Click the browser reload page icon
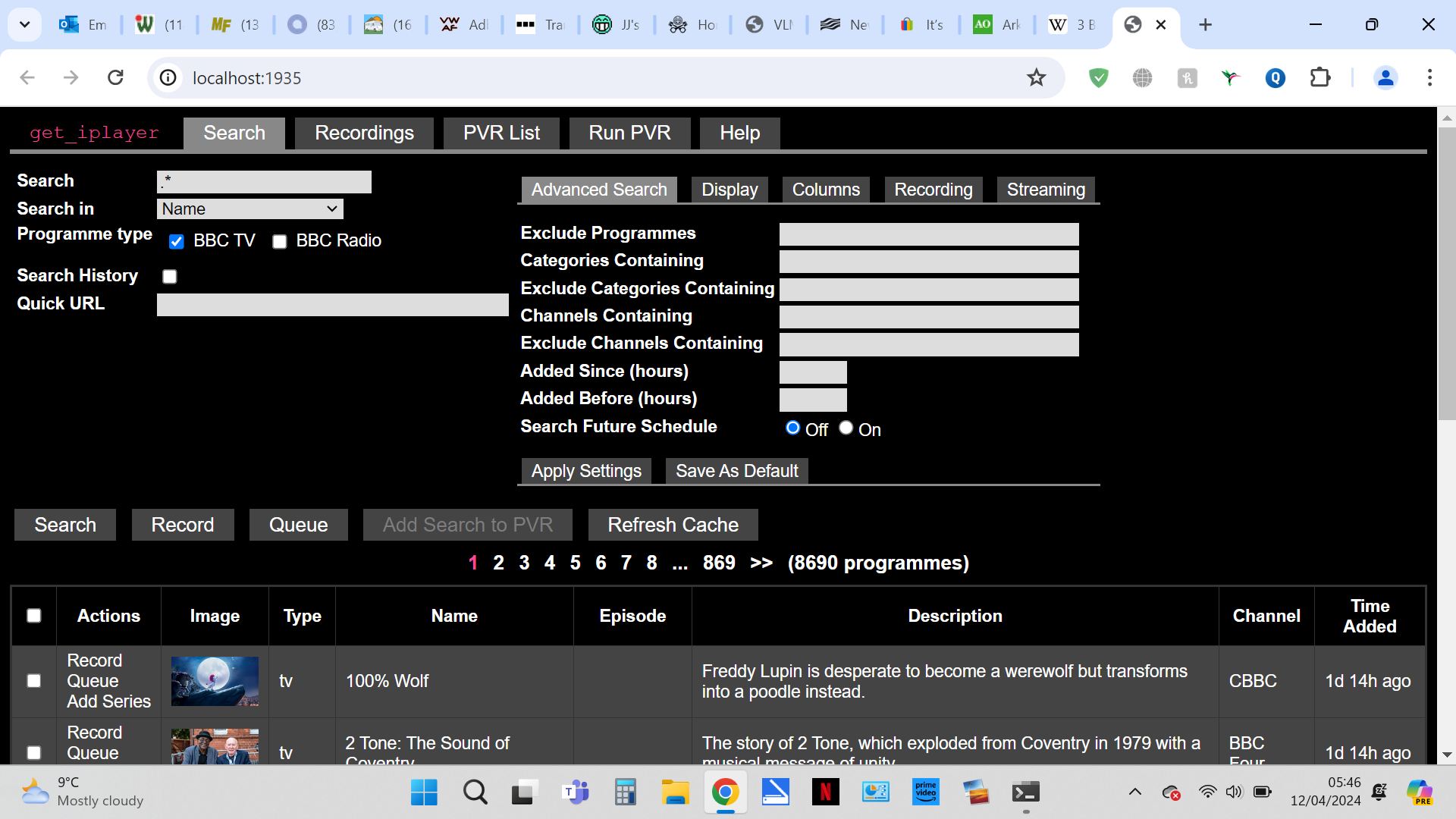 click(x=115, y=77)
